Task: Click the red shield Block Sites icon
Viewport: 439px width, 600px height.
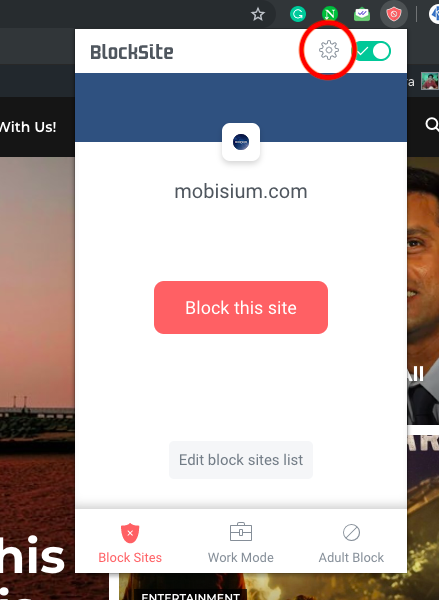Action: [130, 533]
